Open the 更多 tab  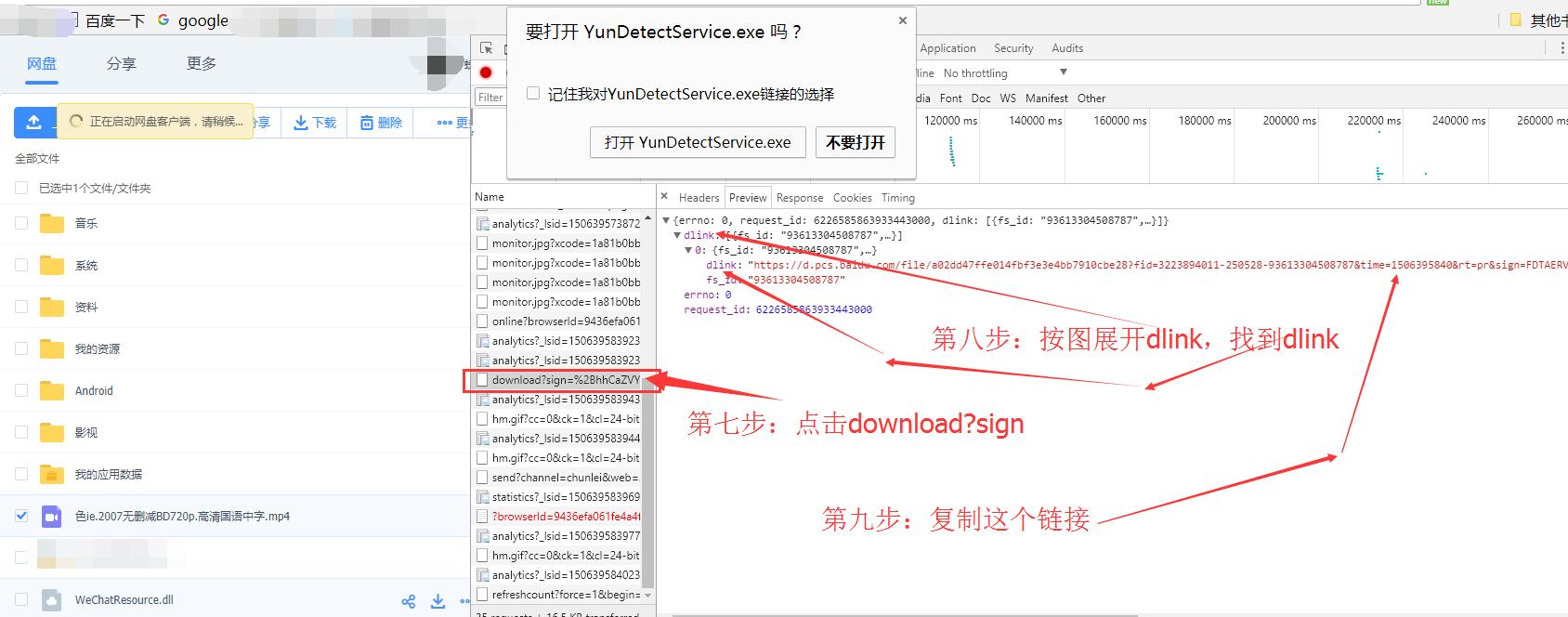(x=202, y=63)
